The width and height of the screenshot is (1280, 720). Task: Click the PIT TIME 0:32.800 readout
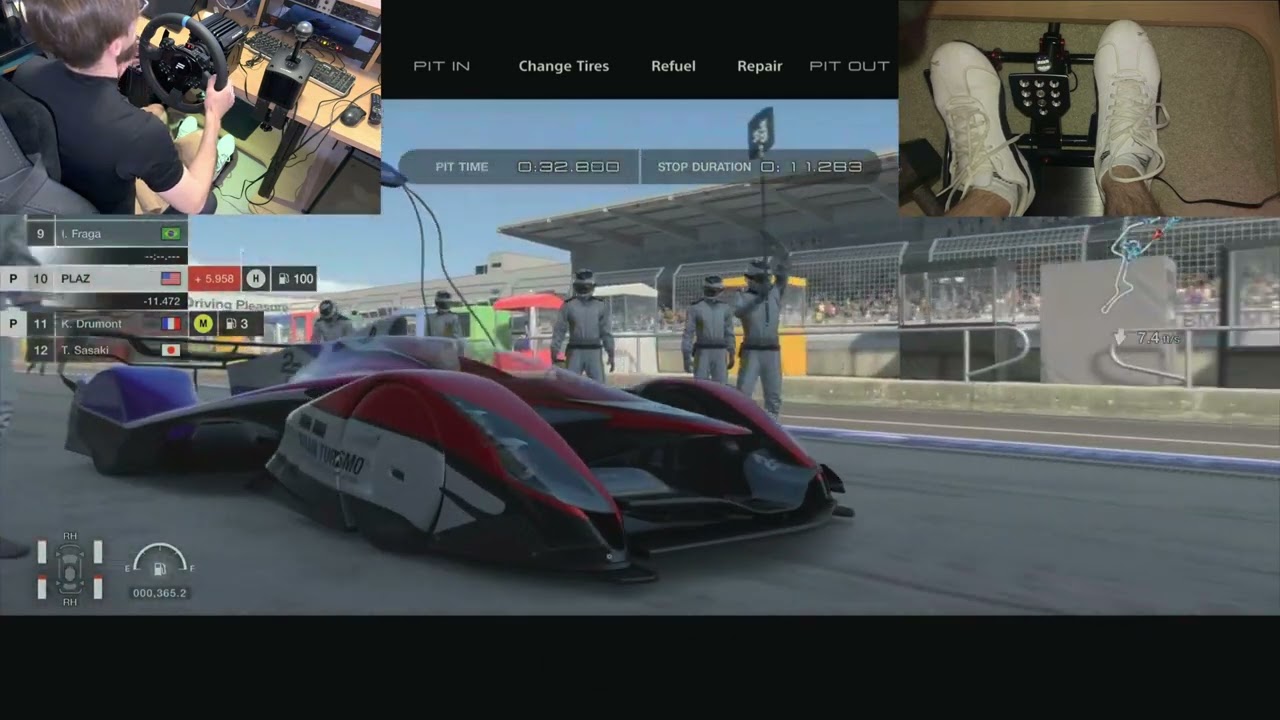point(528,167)
